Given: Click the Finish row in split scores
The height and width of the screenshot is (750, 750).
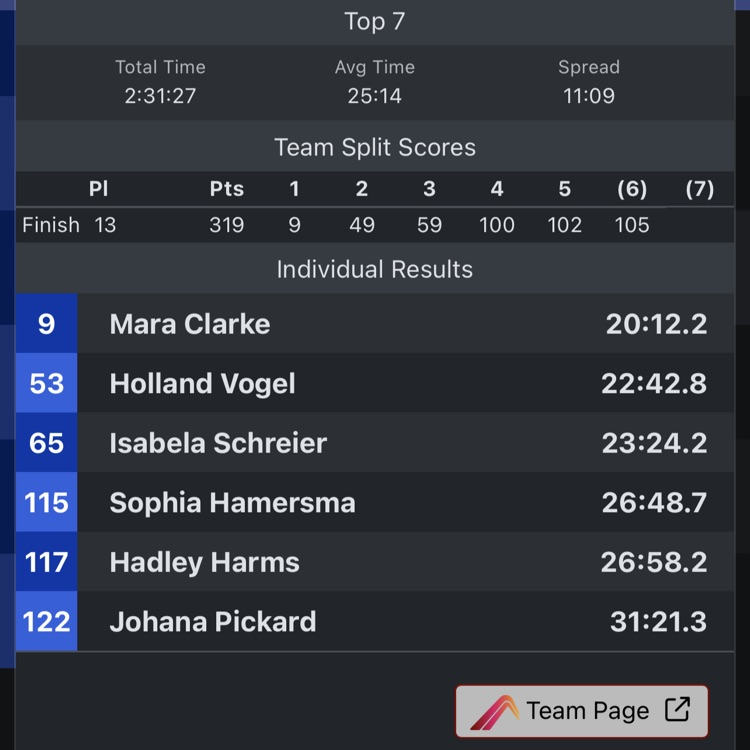Looking at the screenshot, I should pos(51,225).
